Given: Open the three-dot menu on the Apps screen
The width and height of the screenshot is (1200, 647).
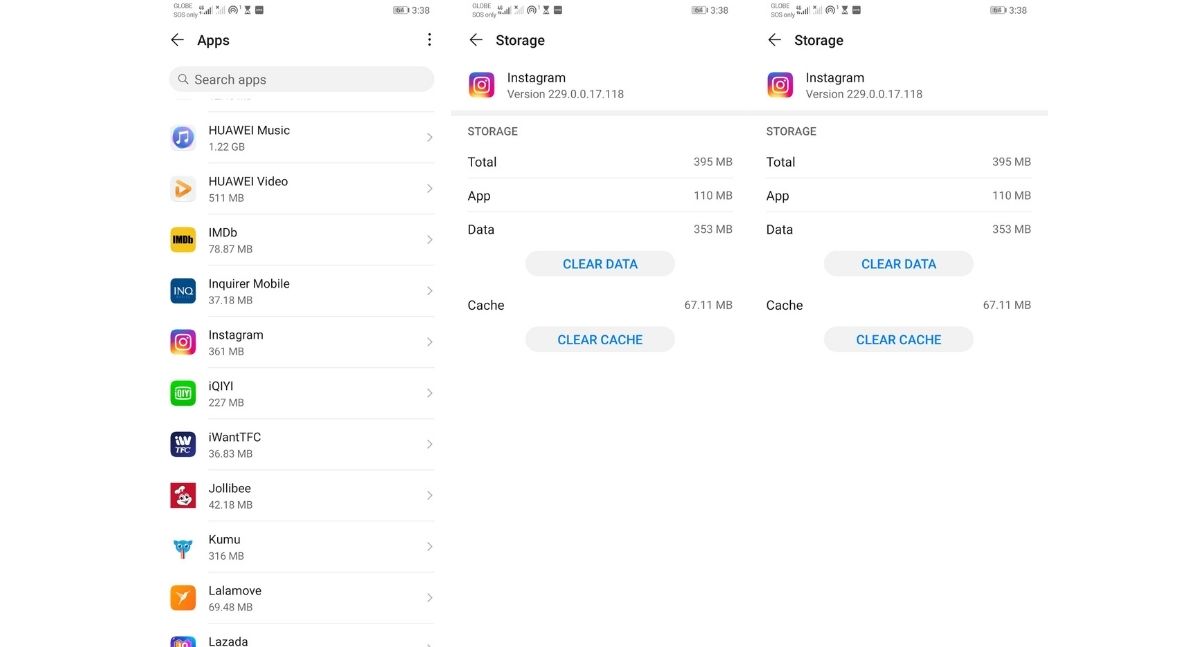Looking at the screenshot, I should (x=429, y=40).
